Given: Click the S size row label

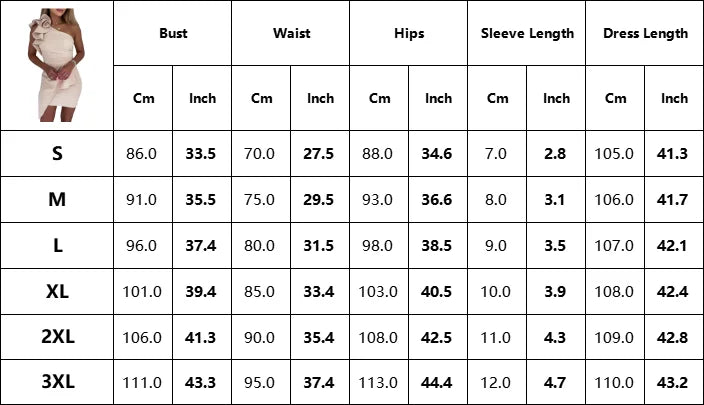Looking at the screenshot, I should point(57,153).
